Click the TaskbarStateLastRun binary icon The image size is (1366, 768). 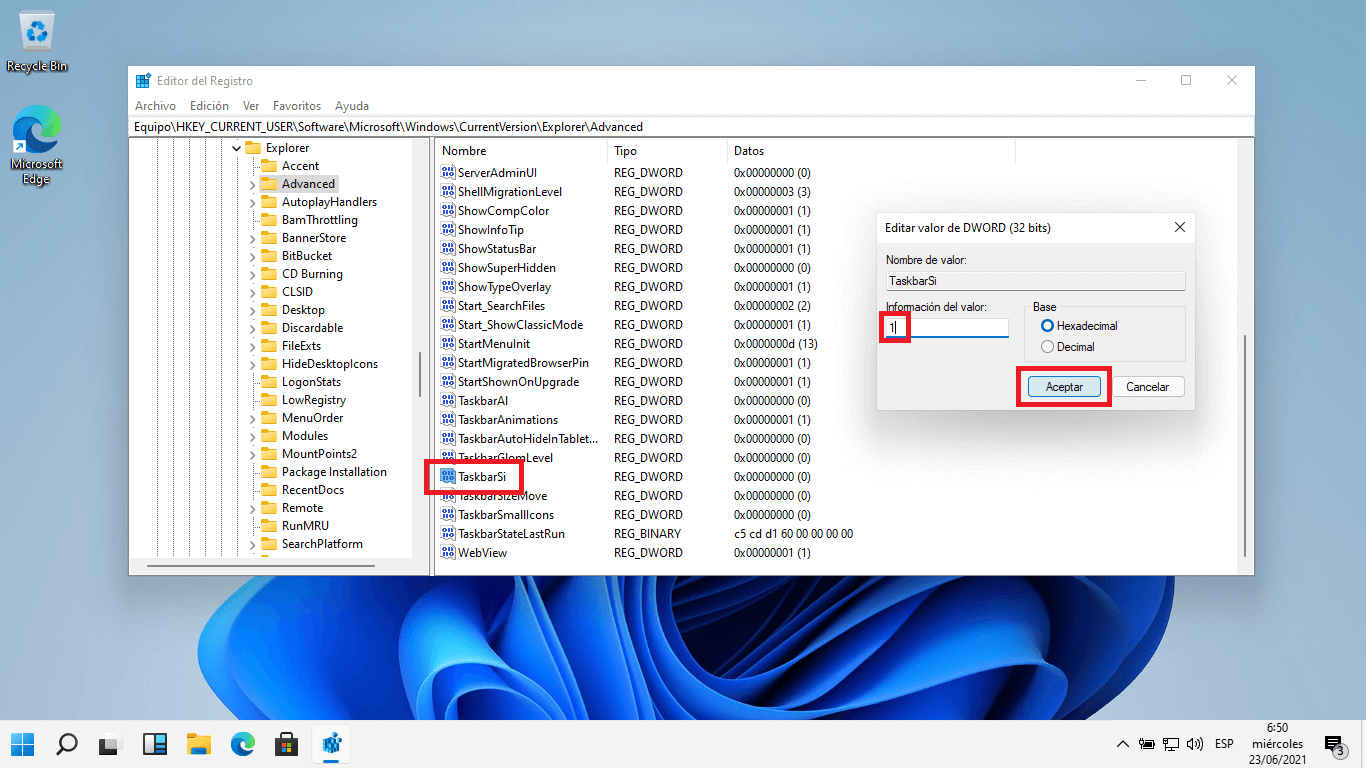coord(448,534)
